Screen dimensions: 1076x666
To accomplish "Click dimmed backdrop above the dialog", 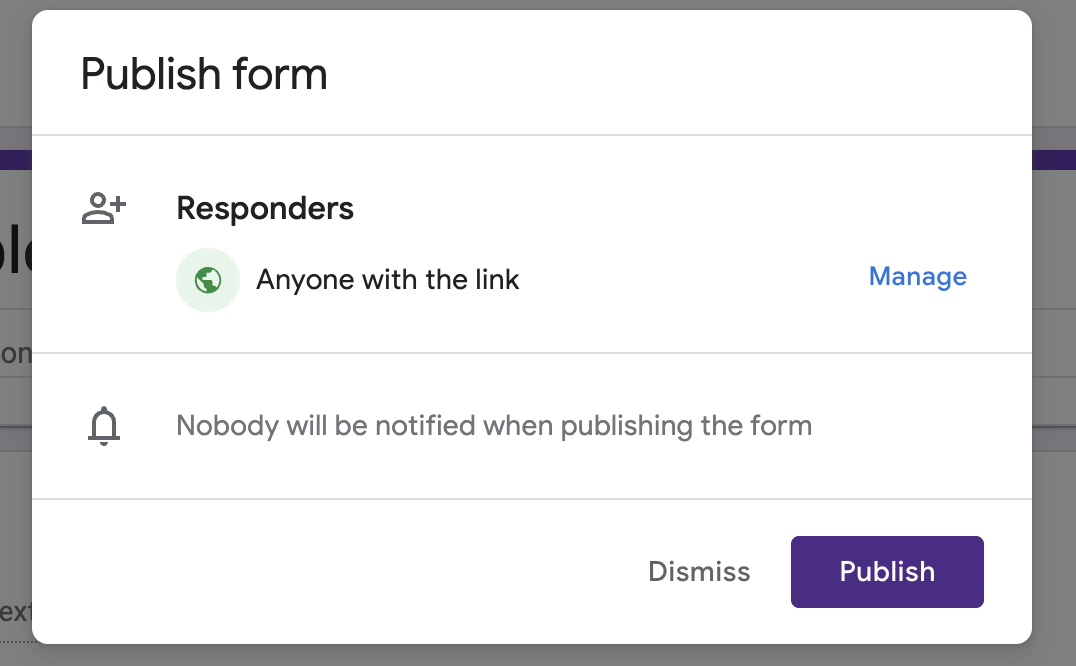I will click(538, 4).
